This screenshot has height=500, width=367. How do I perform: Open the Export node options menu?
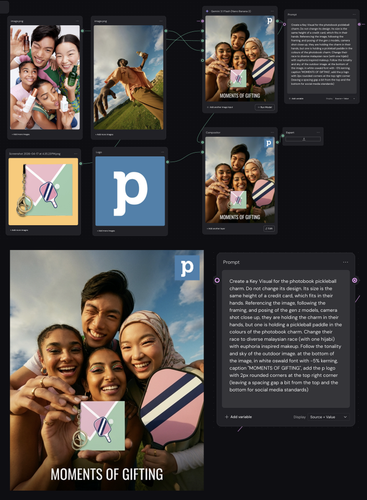[x=318, y=132]
